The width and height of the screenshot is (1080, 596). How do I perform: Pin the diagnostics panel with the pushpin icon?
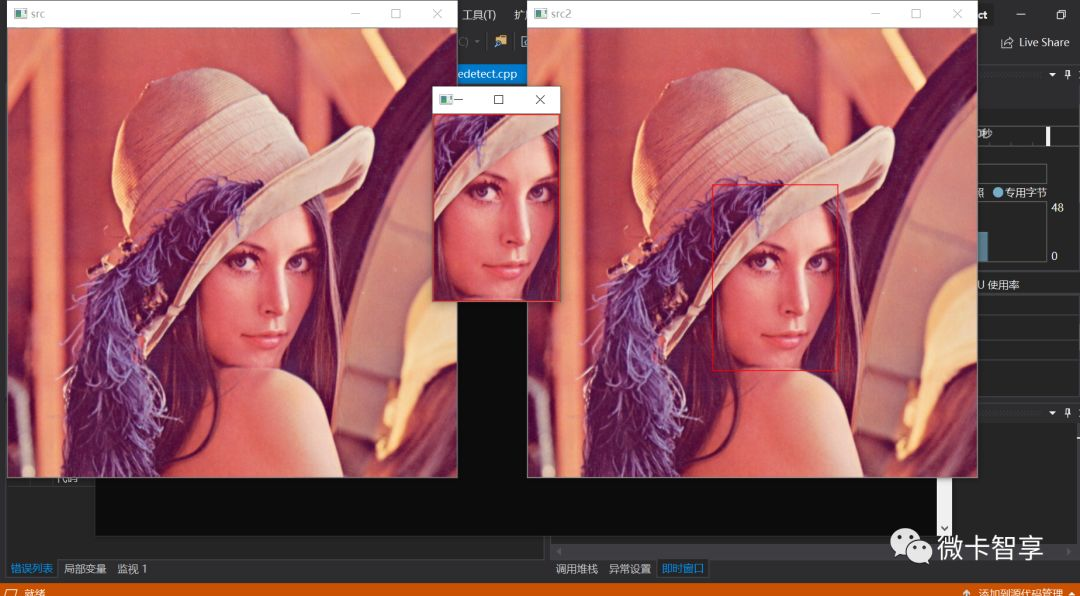click(1068, 74)
